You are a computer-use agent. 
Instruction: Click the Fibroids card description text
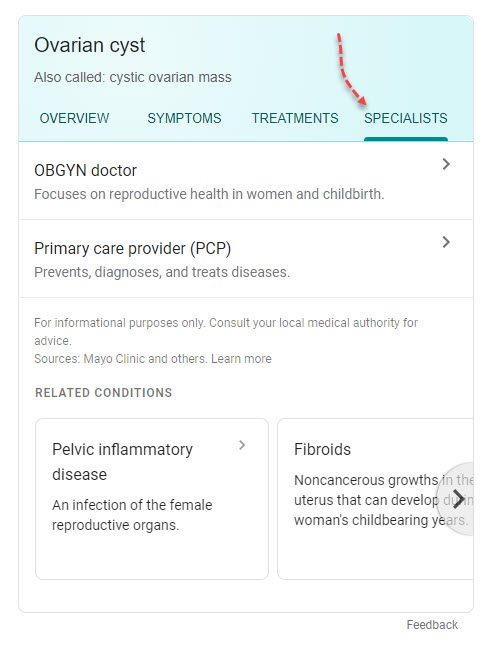tap(383, 500)
